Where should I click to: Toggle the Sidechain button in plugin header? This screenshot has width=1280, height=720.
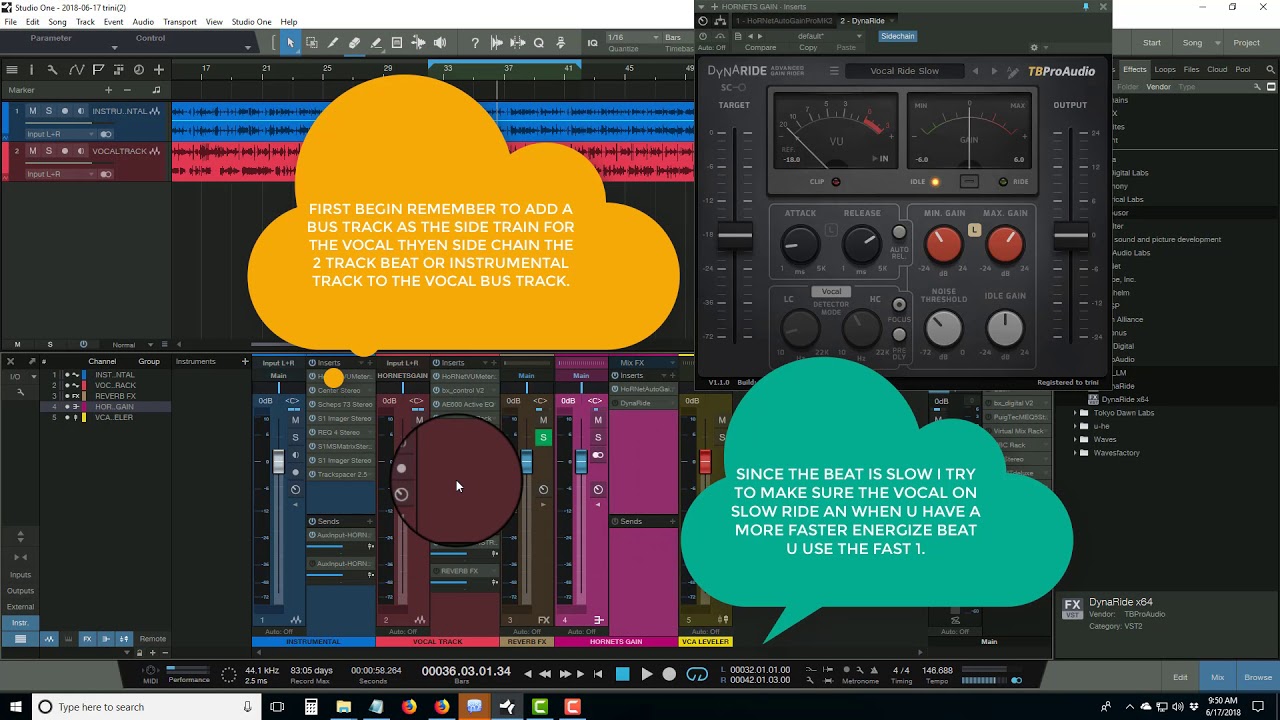(897, 36)
